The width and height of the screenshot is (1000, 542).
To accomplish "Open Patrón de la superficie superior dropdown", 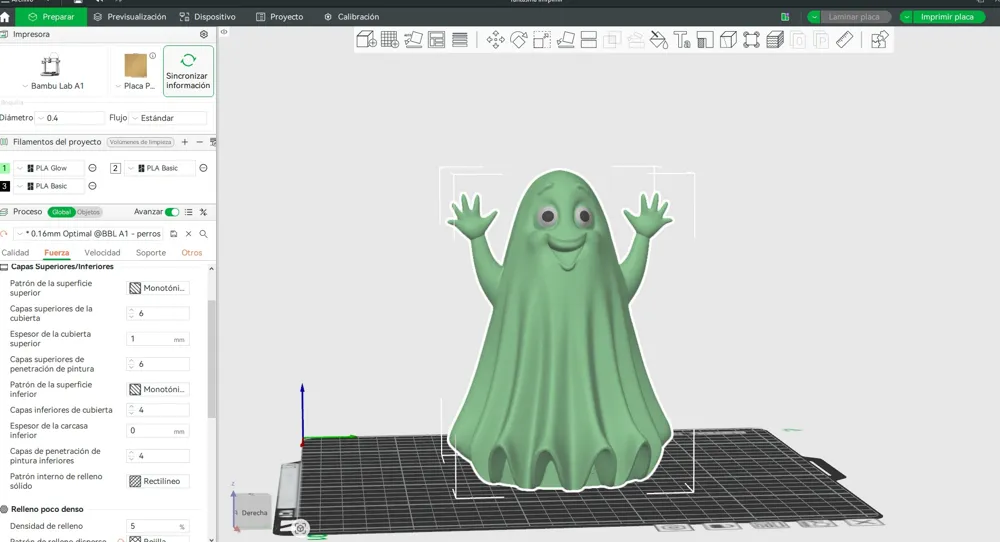I will 158,288.
